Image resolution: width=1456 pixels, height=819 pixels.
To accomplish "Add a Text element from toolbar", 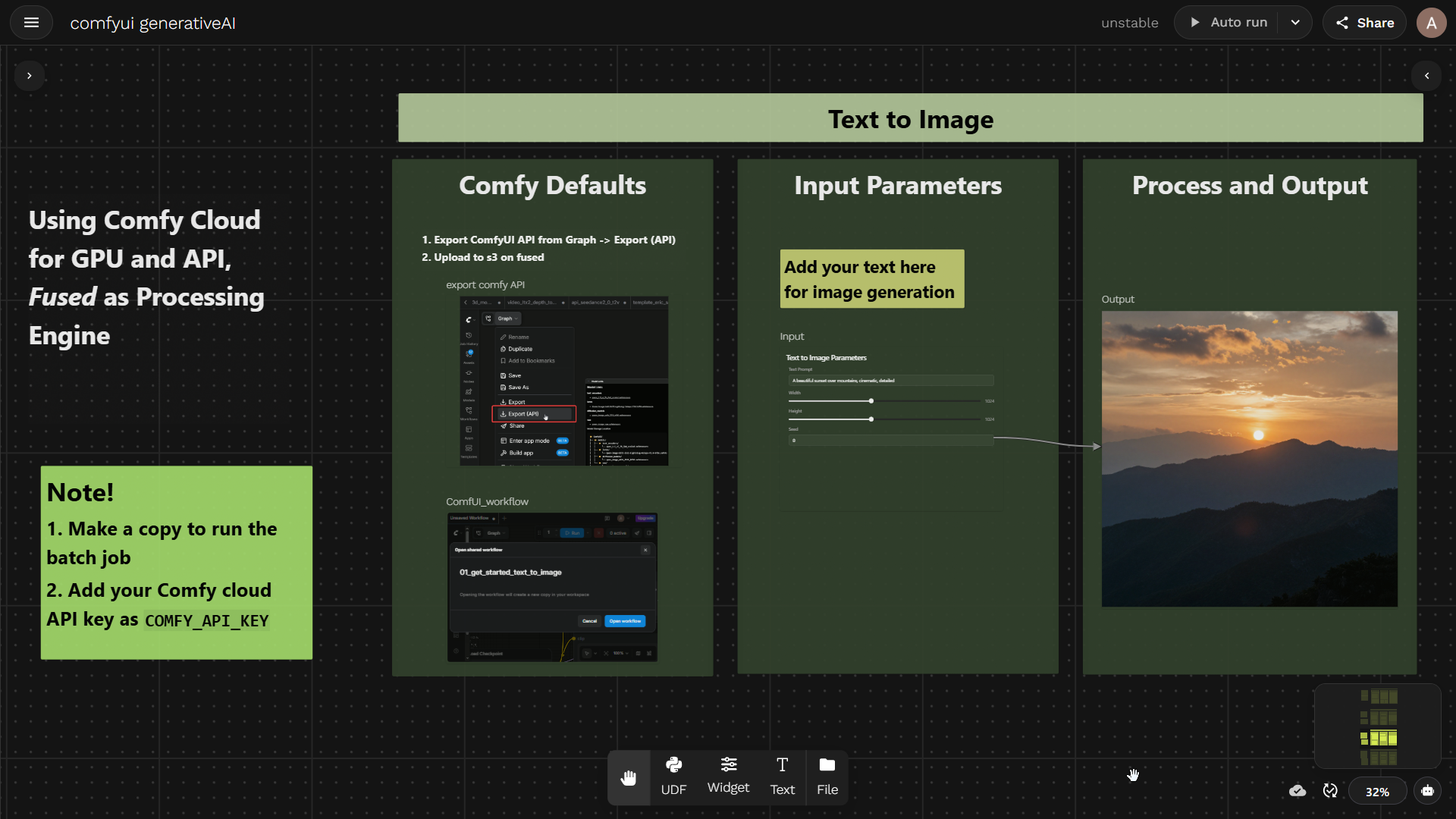I will (782, 777).
